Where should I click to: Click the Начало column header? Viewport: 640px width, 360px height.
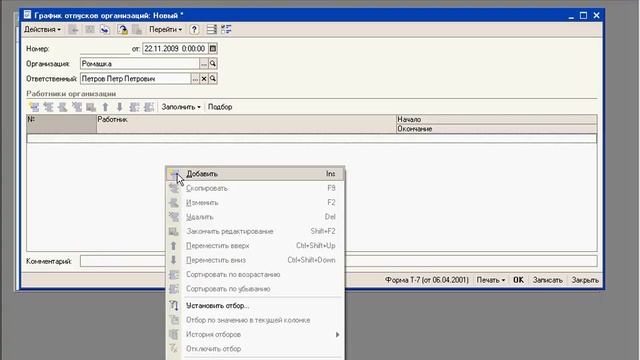(x=496, y=120)
